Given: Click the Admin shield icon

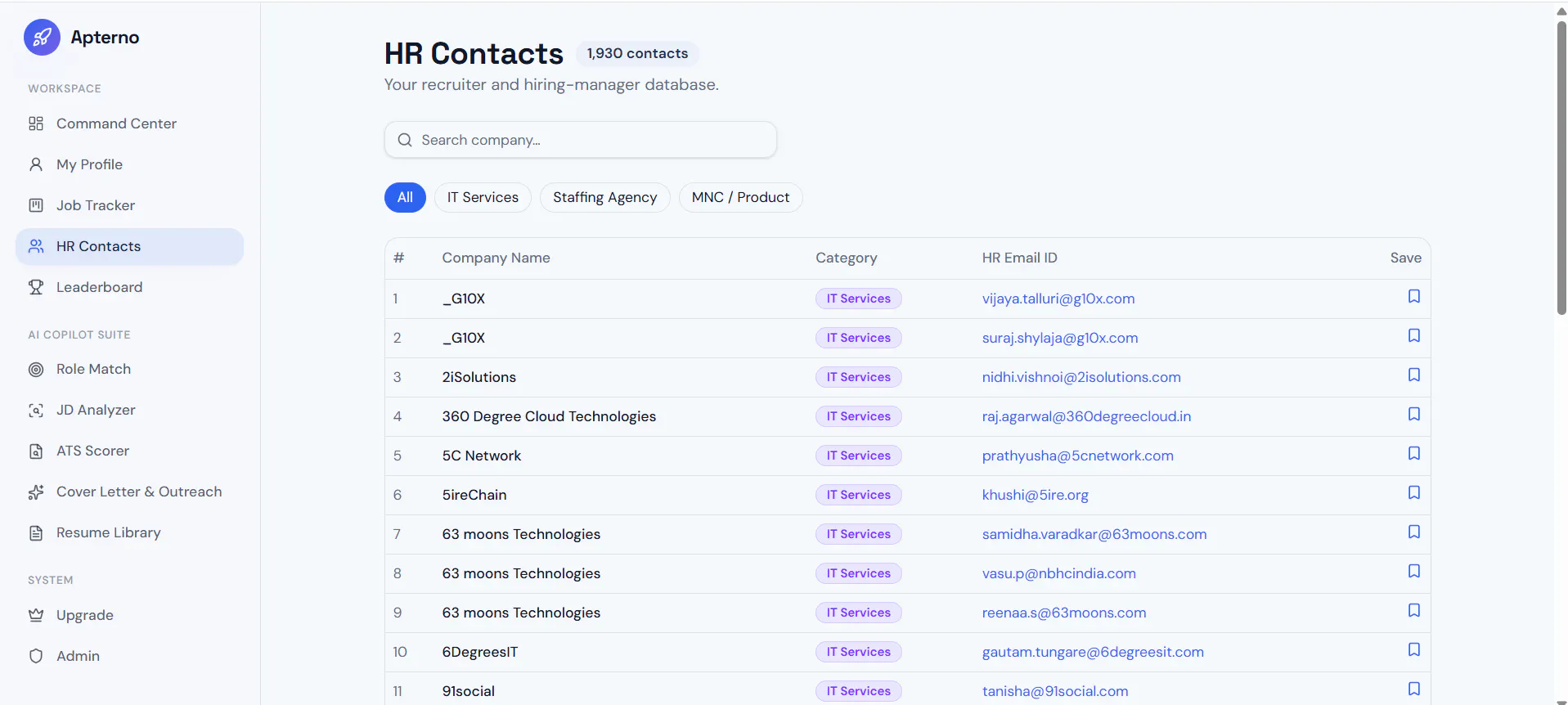Looking at the screenshot, I should [x=36, y=656].
